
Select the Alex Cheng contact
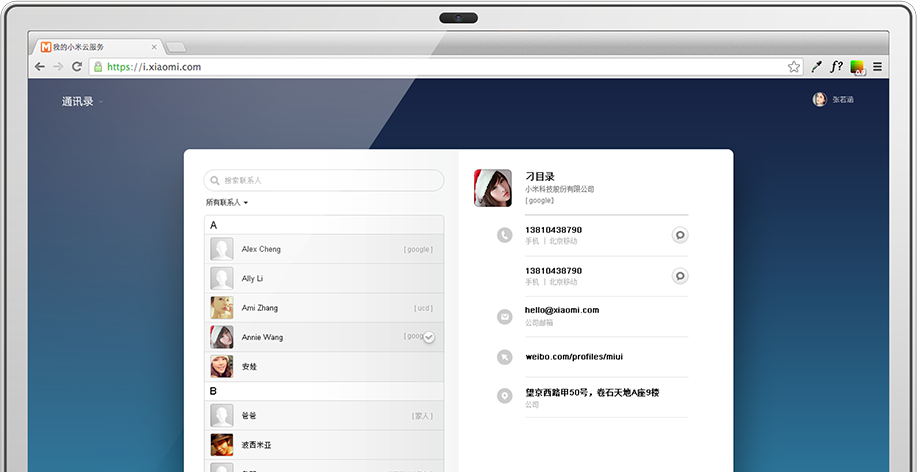click(324, 249)
